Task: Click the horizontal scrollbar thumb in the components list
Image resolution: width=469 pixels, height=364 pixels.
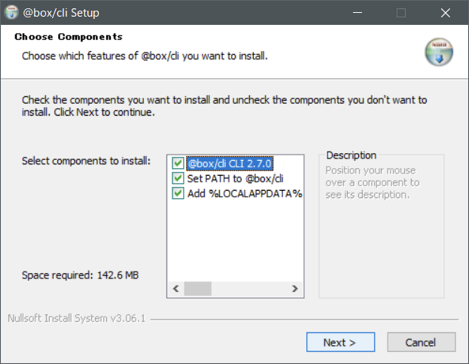Action: click(198, 288)
